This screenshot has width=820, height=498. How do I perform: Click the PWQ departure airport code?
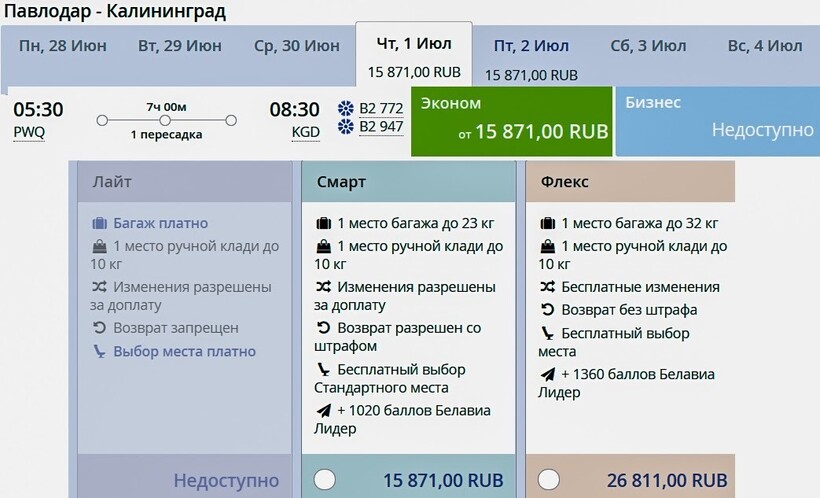[x=29, y=132]
